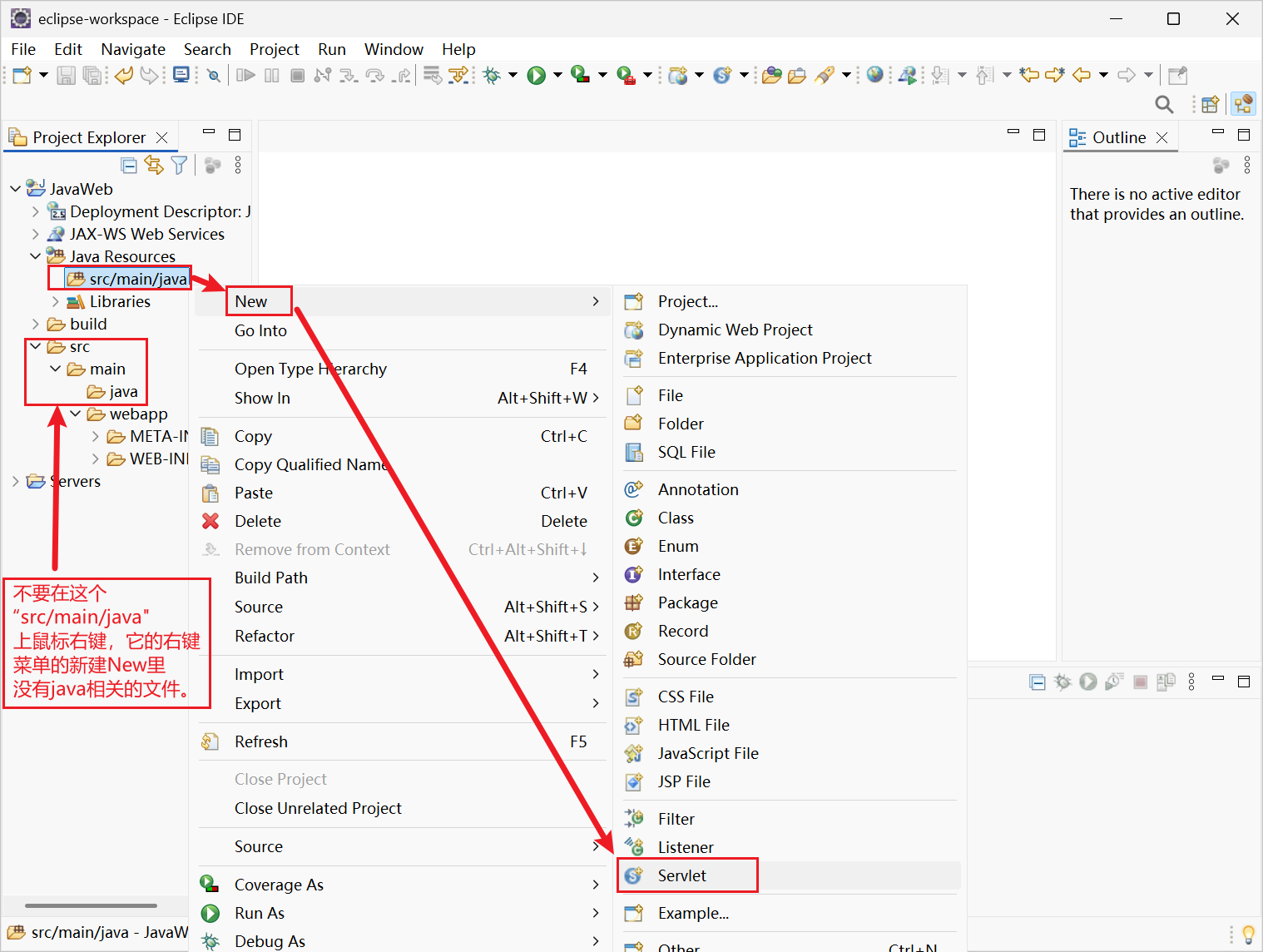This screenshot has width=1263, height=952.
Task: Open the Run As submenu
Action: coord(402,913)
